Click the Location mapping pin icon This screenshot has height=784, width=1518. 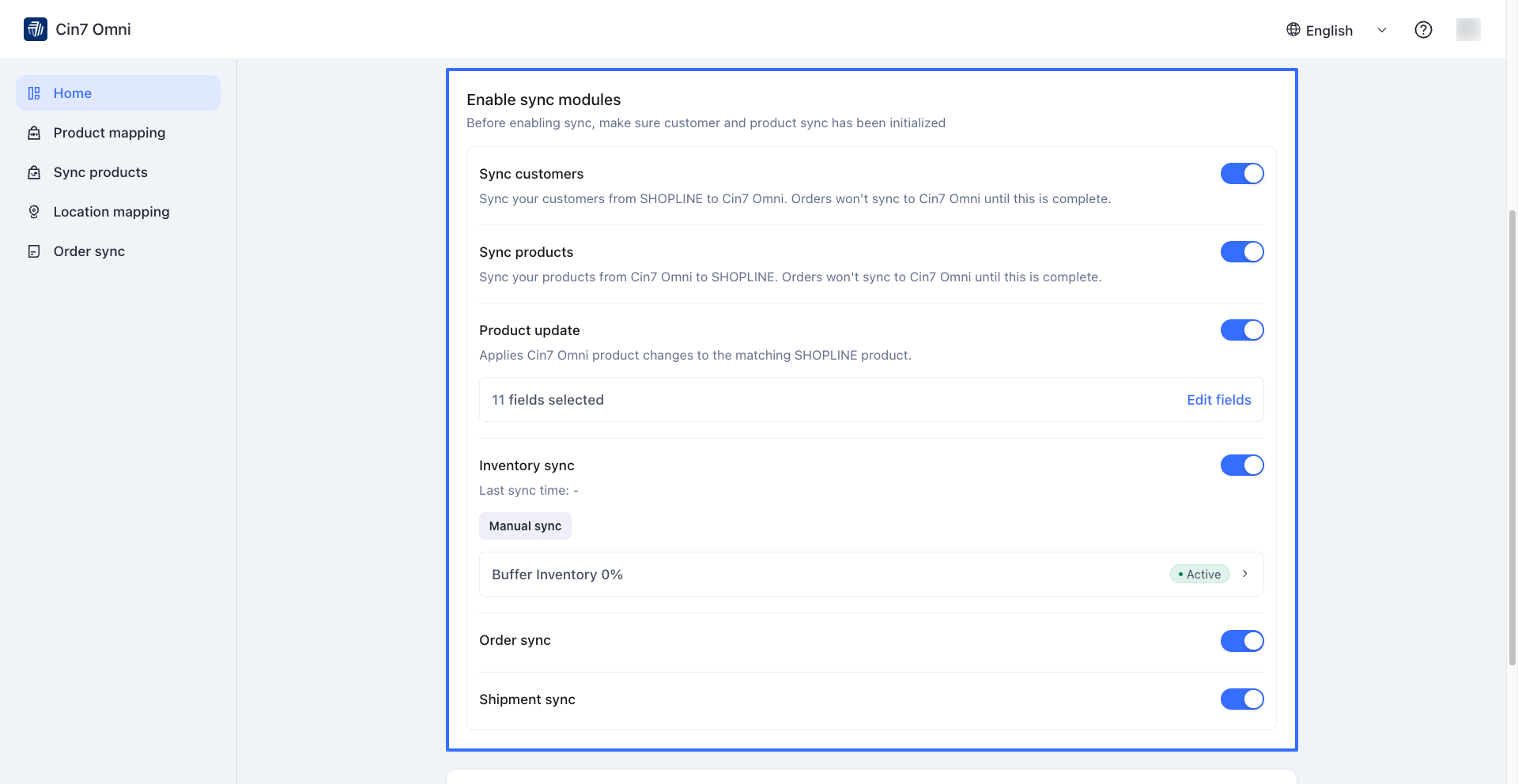pyautogui.click(x=34, y=212)
